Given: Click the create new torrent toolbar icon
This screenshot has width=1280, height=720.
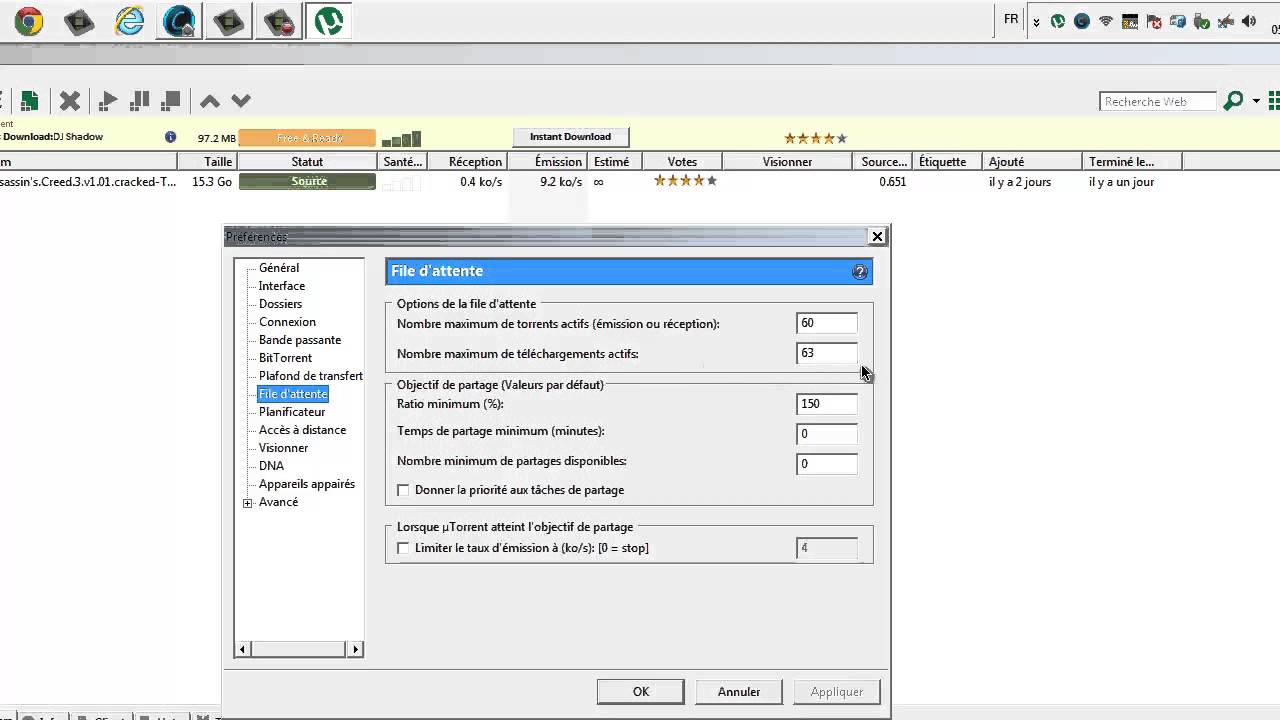Looking at the screenshot, I should point(29,100).
